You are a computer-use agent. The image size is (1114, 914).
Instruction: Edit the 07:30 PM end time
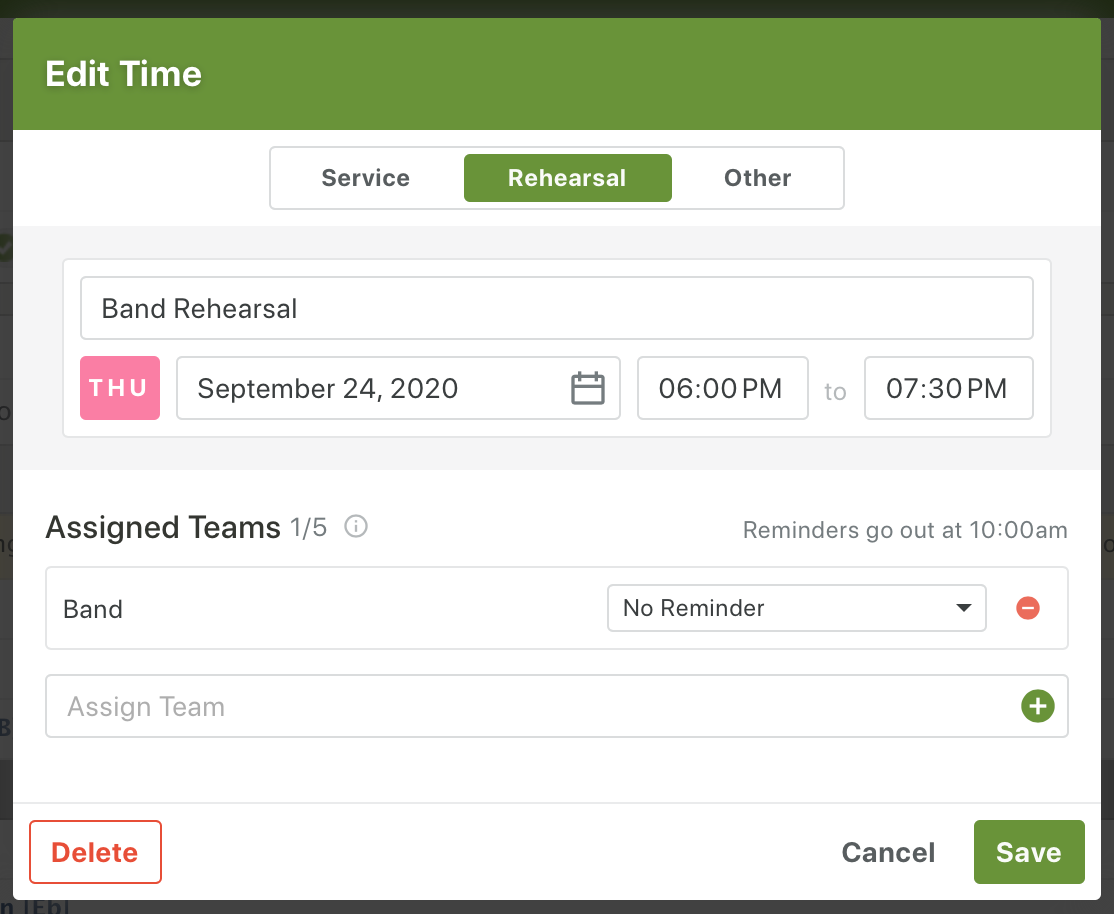(x=947, y=388)
